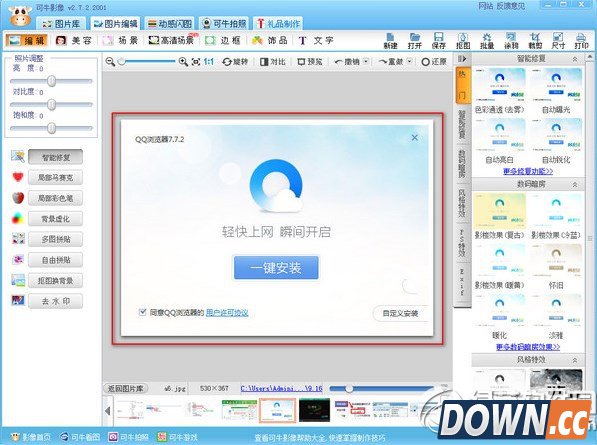Viewport: 597px width, 445px height.
Task: Click the 对比 compare button
Action: coord(273,62)
